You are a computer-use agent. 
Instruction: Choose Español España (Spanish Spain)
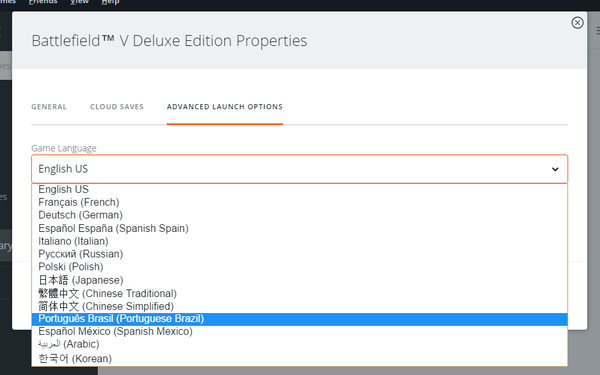(x=300, y=228)
